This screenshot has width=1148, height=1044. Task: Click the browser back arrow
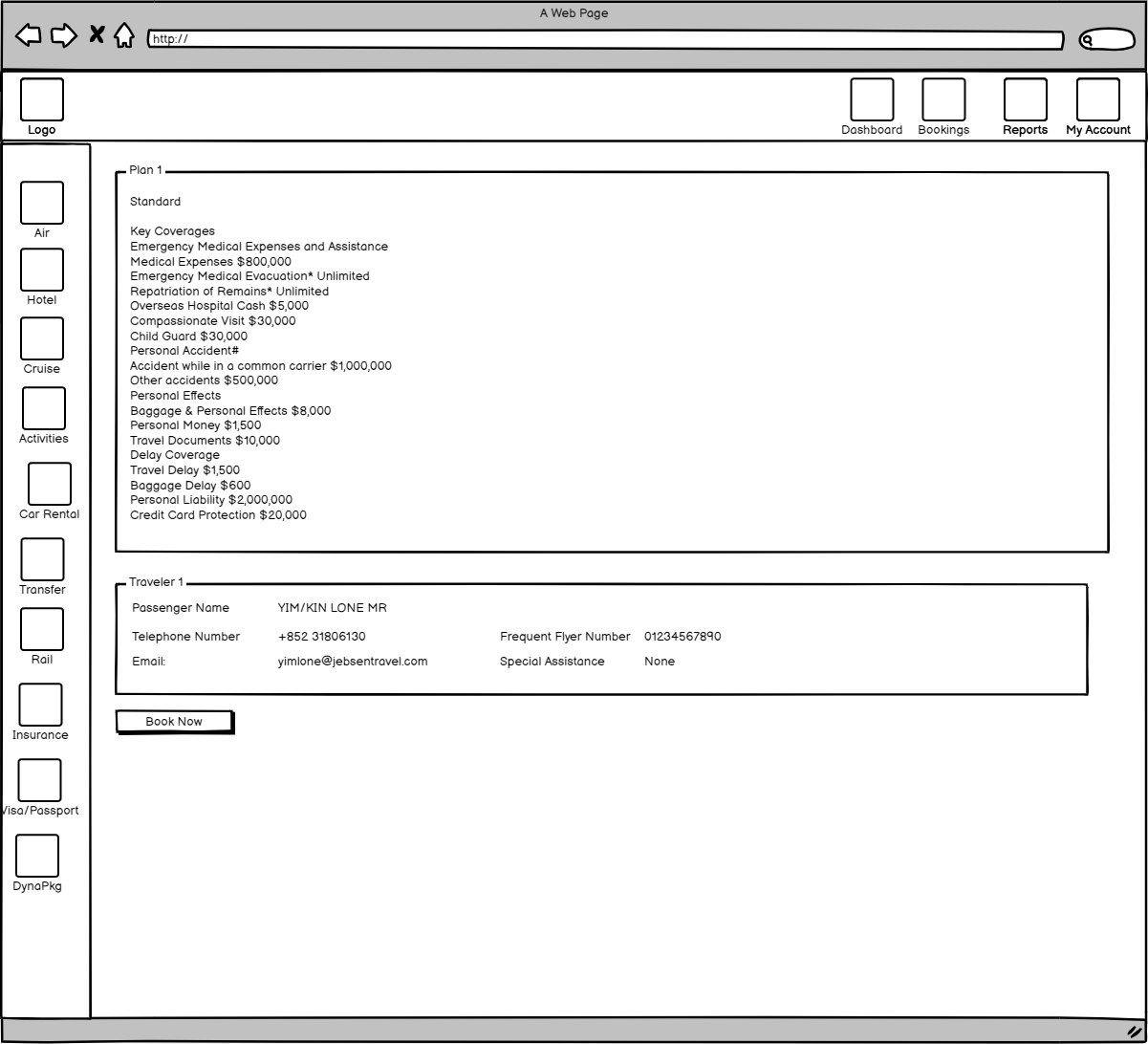pos(29,35)
